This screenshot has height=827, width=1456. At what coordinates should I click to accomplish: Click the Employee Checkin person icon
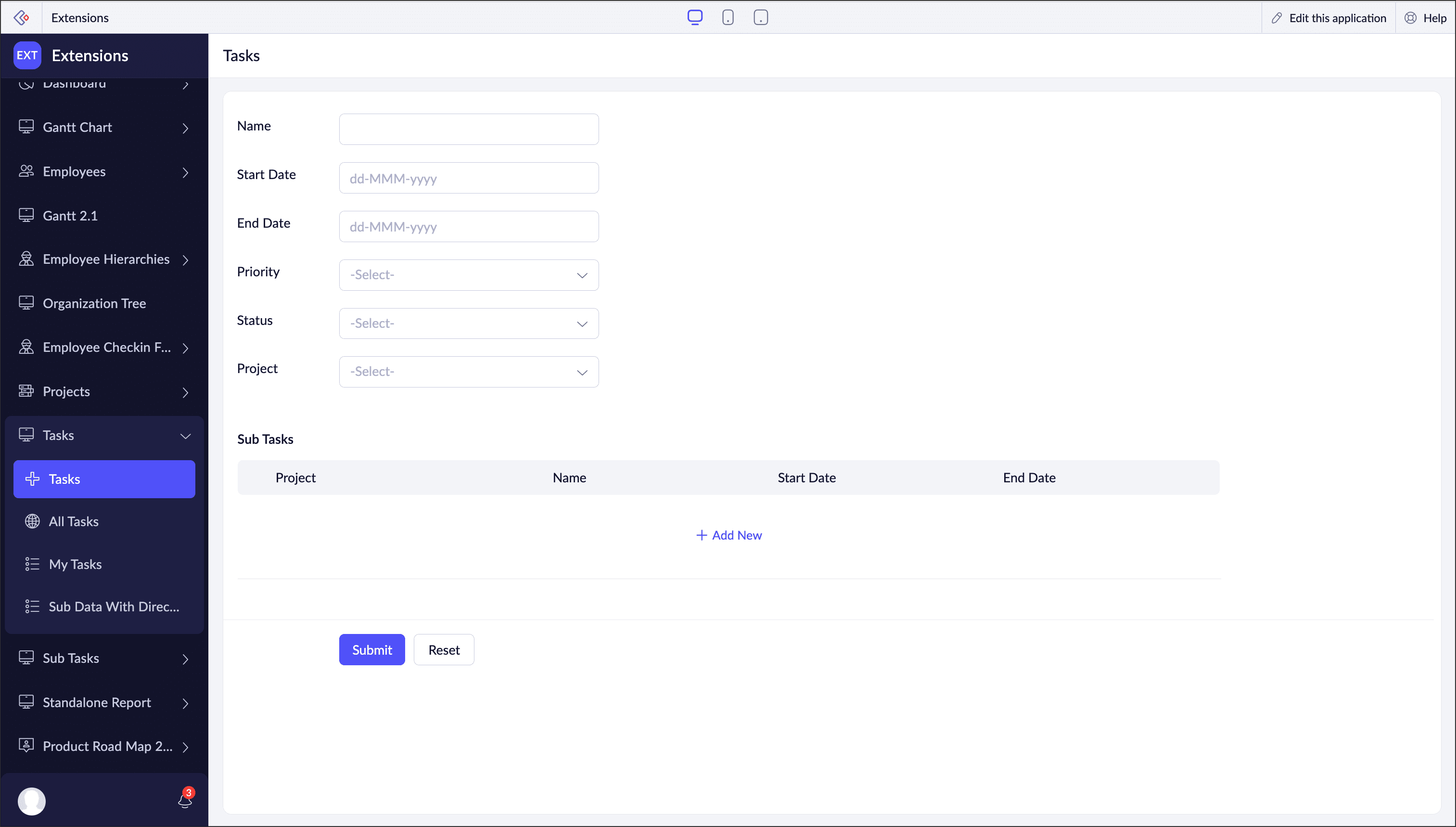pyautogui.click(x=26, y=347)
